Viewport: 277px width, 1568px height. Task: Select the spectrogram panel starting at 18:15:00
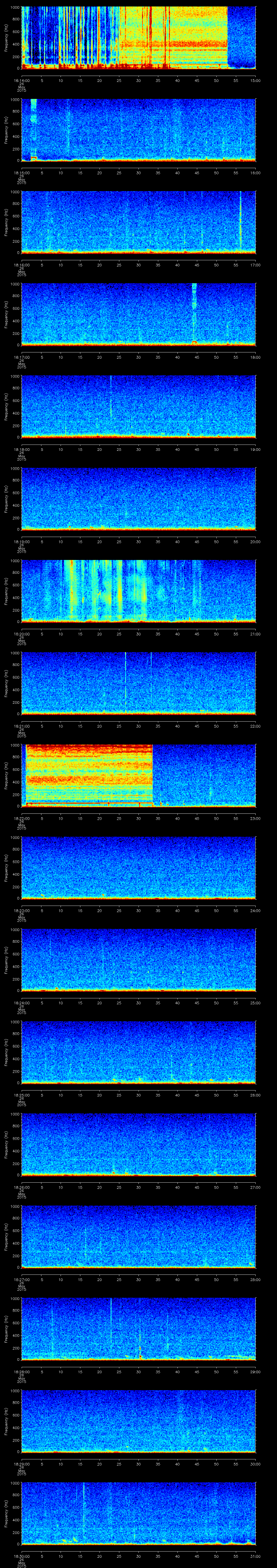pyautogui.click(x=139, y=130)
